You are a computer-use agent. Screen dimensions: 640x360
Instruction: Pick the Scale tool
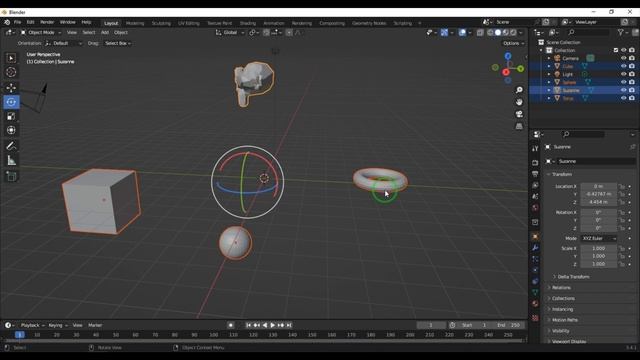click(11, 116)
